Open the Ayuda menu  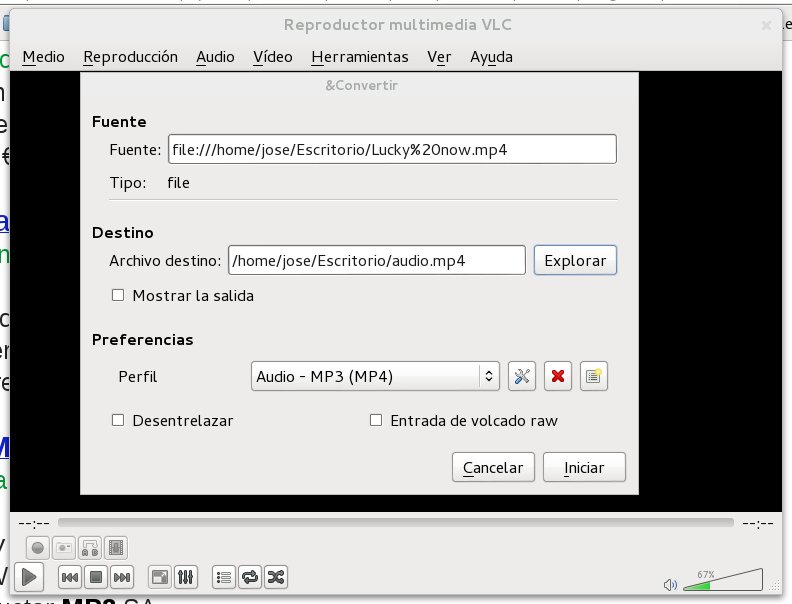pos(491,57)
